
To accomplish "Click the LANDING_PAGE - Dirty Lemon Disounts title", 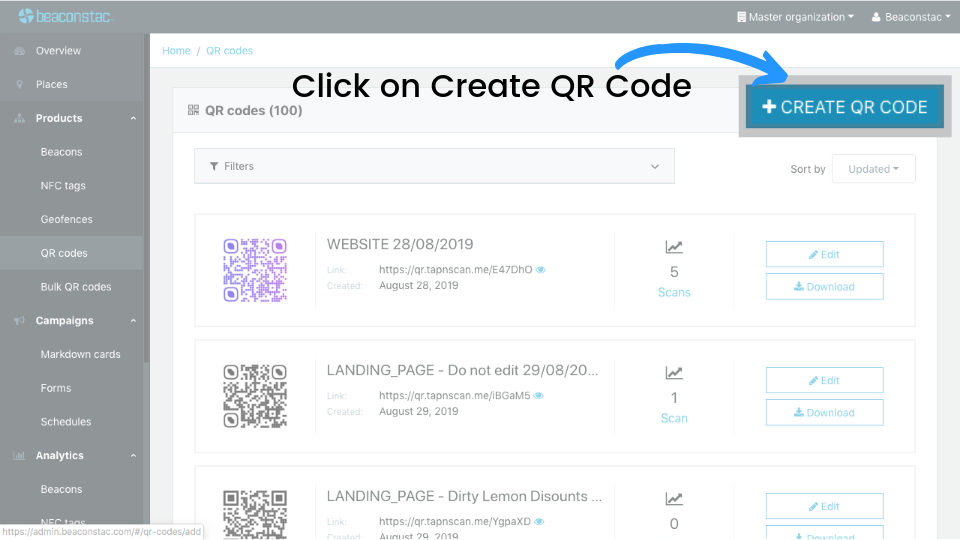I will [464, 496].
